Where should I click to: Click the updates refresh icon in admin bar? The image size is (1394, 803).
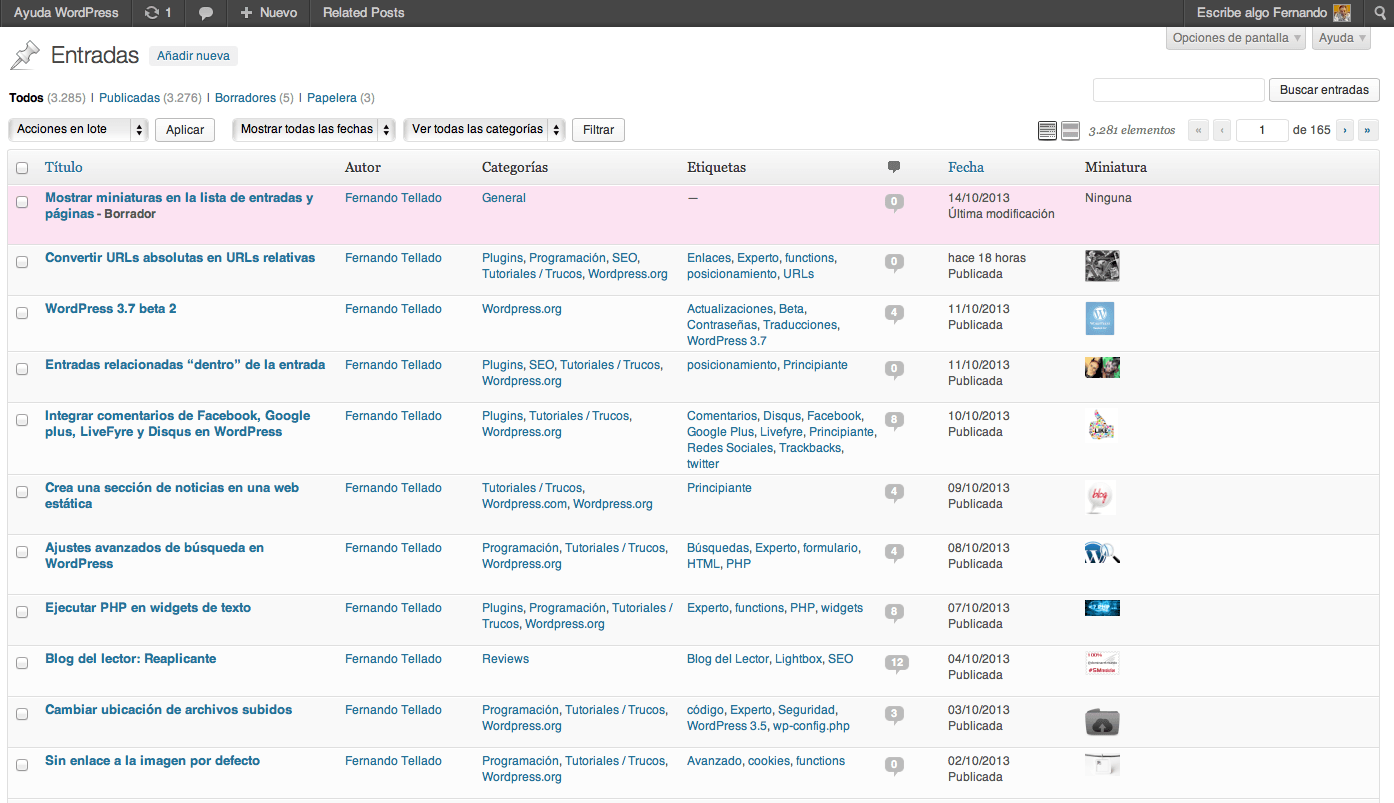tap(151, 13)
